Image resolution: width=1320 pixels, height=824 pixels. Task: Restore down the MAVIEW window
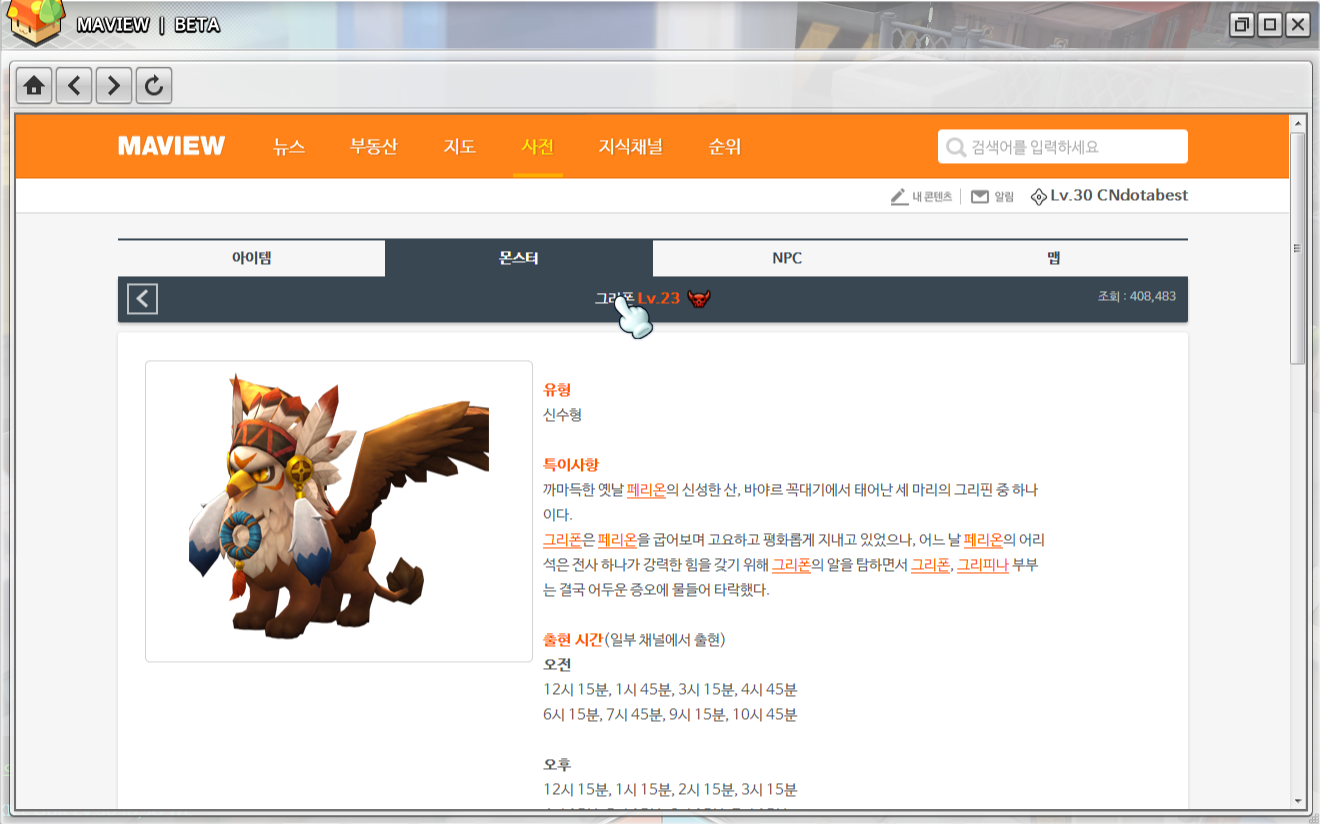(x=1241, y=25)
